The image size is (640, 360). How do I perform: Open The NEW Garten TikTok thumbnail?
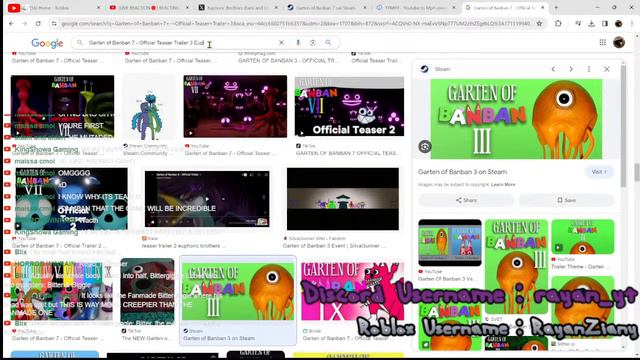pyautogui.click(x=147, y=291)
